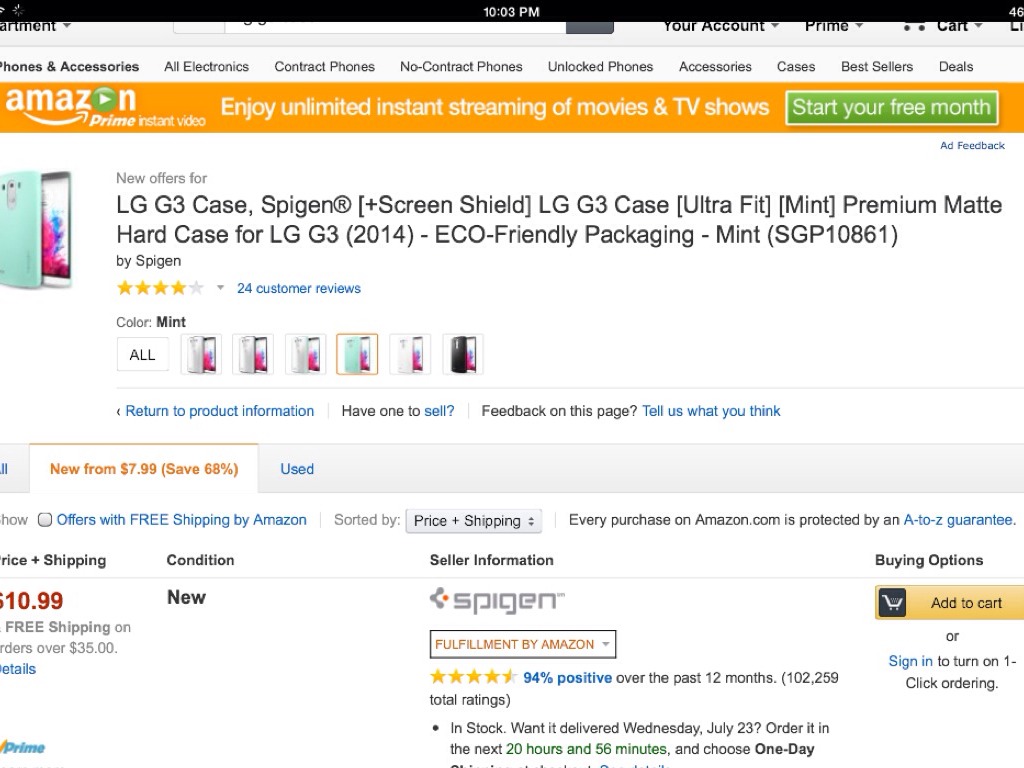Open the 24 customer reviews link
Viewport: 1024px width, 768px height.
click(299, 288)
